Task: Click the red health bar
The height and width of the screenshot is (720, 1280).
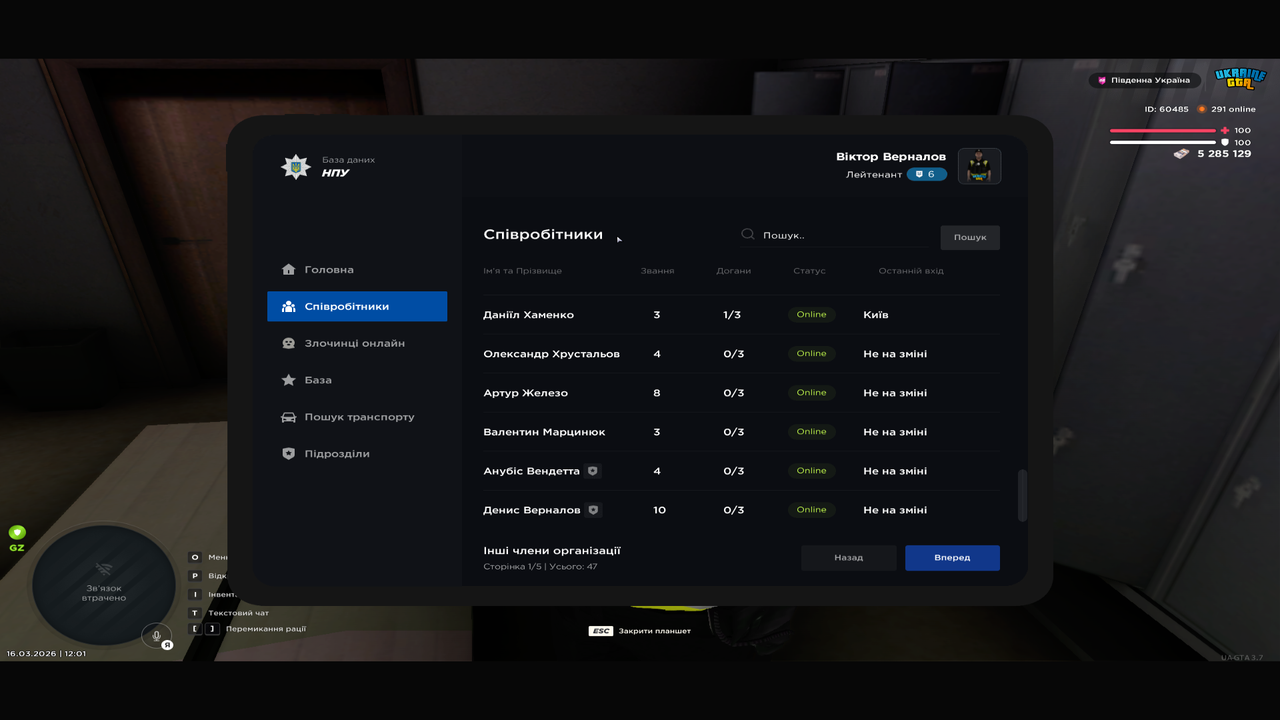Action: 1163,131
